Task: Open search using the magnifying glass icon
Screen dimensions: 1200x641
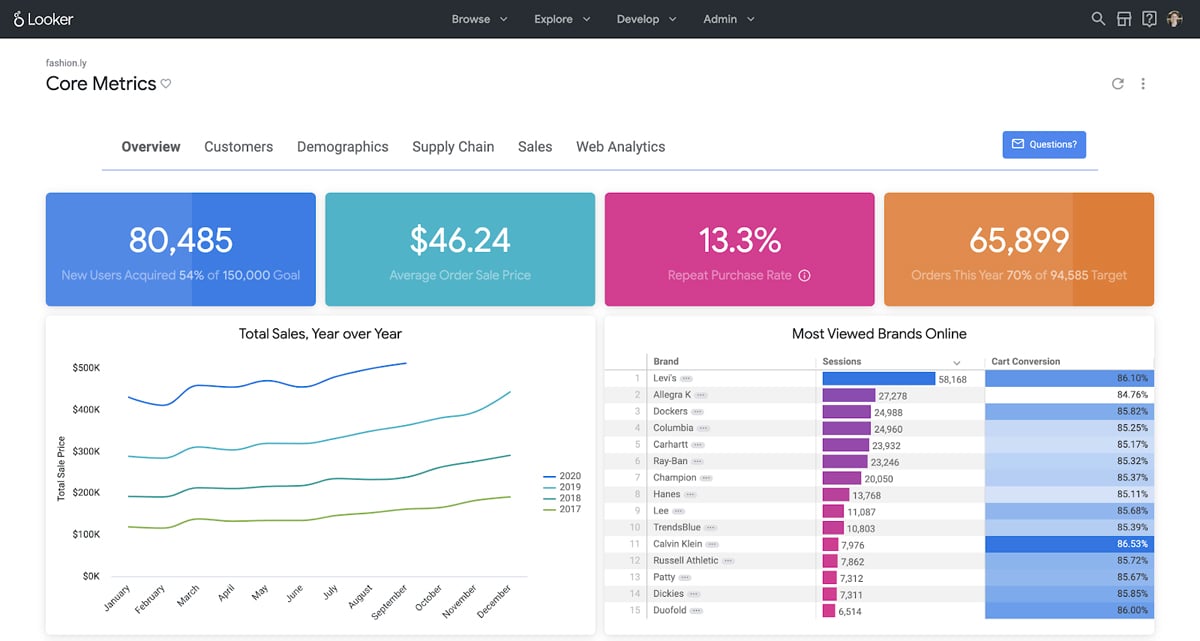Action: click(x=1097, y=18)
